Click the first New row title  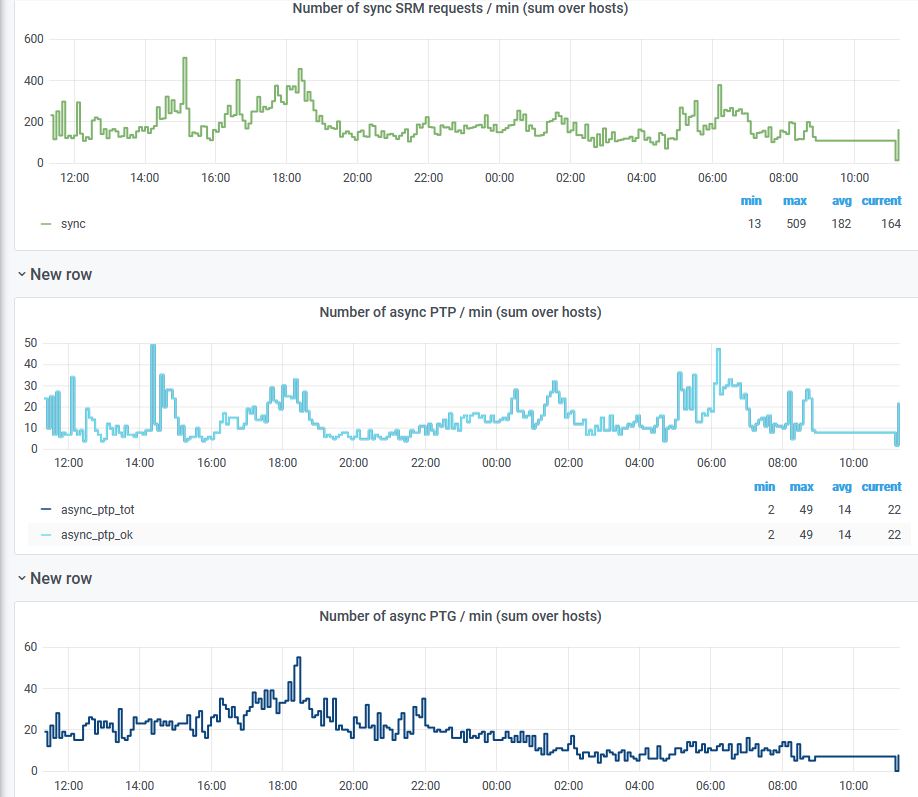click(x=61, y=274)
